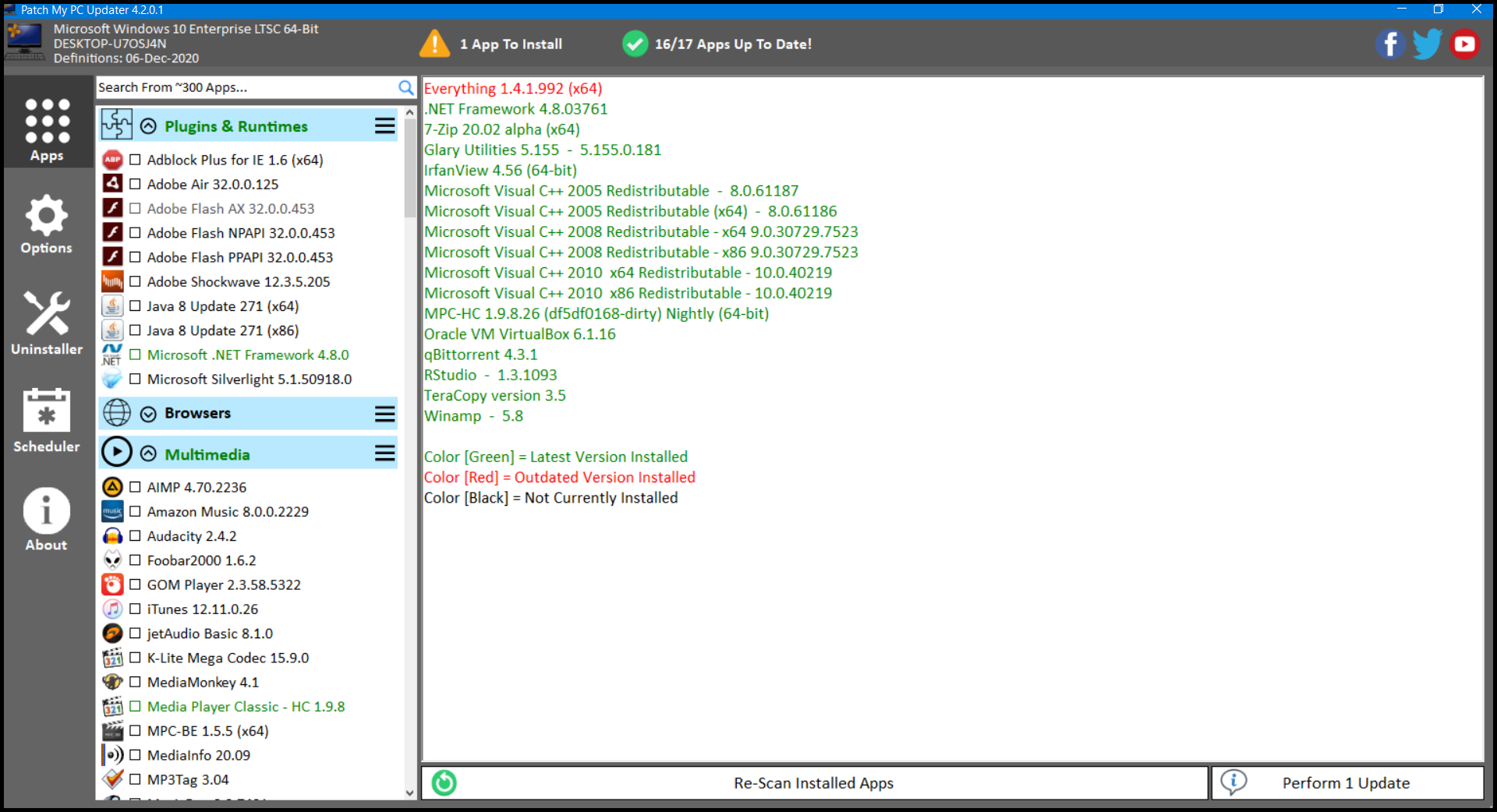The width and height of the screenshot is (1497, 812).
Task: Tick the iTunes 12.11.0.26 checkbox
Action: pyautogui.click(x=135, y=609)
